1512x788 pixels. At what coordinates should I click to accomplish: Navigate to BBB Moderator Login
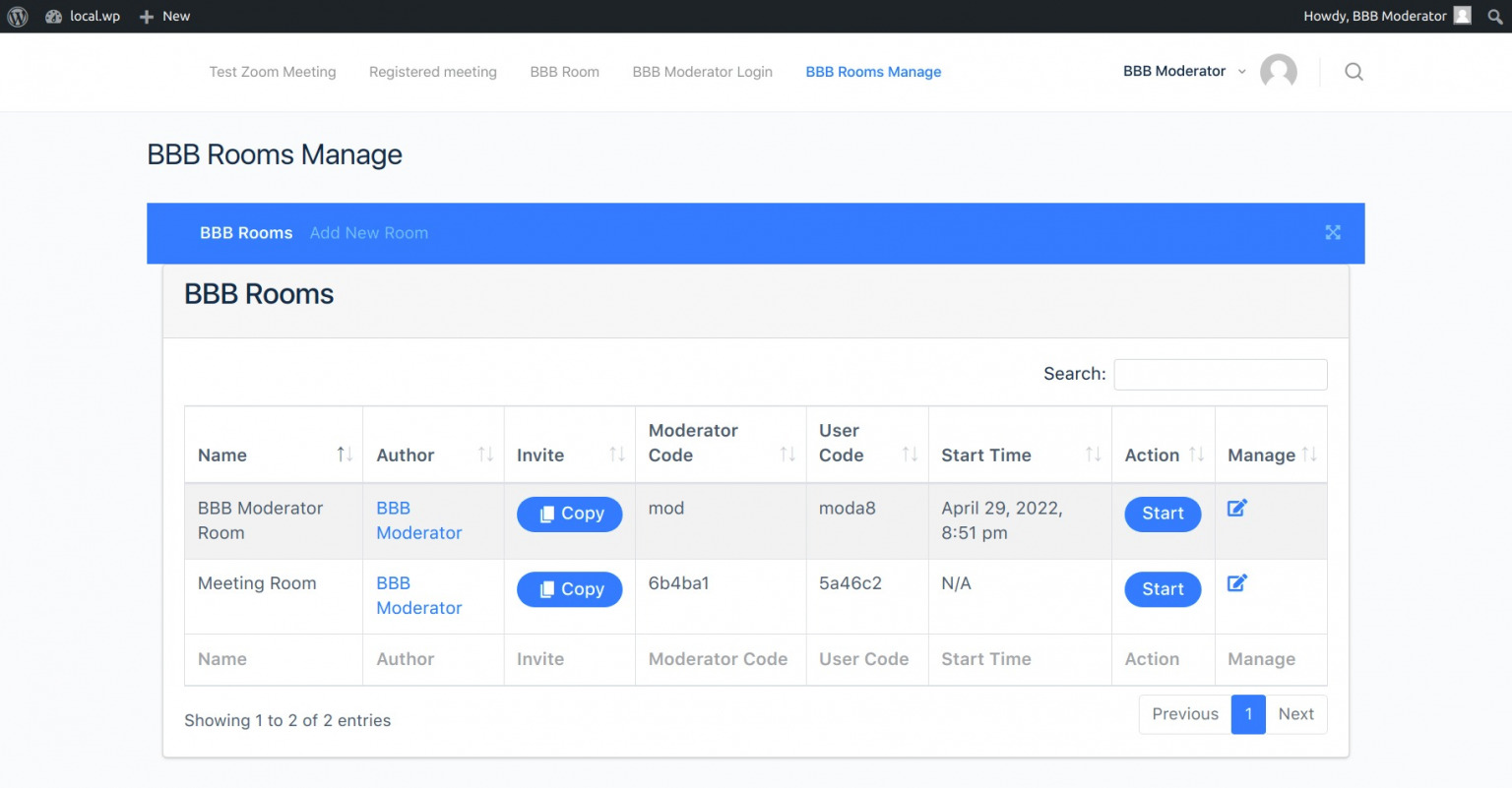click(703, 72)
